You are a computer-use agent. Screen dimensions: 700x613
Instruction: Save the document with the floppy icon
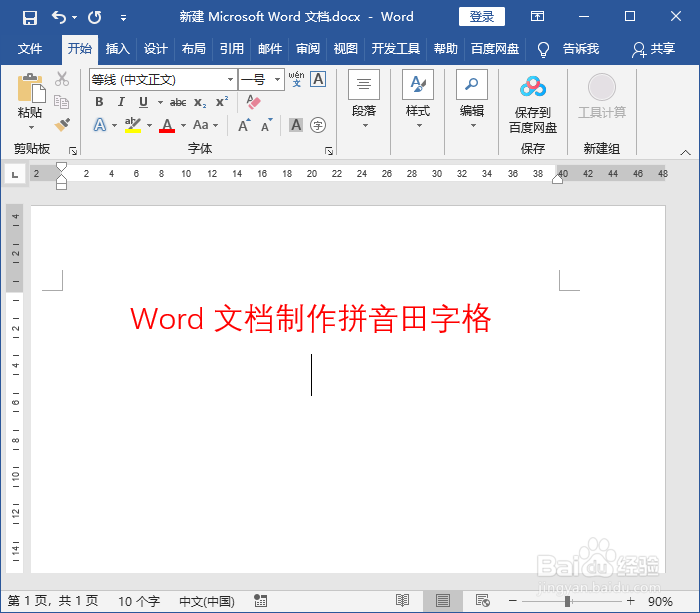[30, 17]
